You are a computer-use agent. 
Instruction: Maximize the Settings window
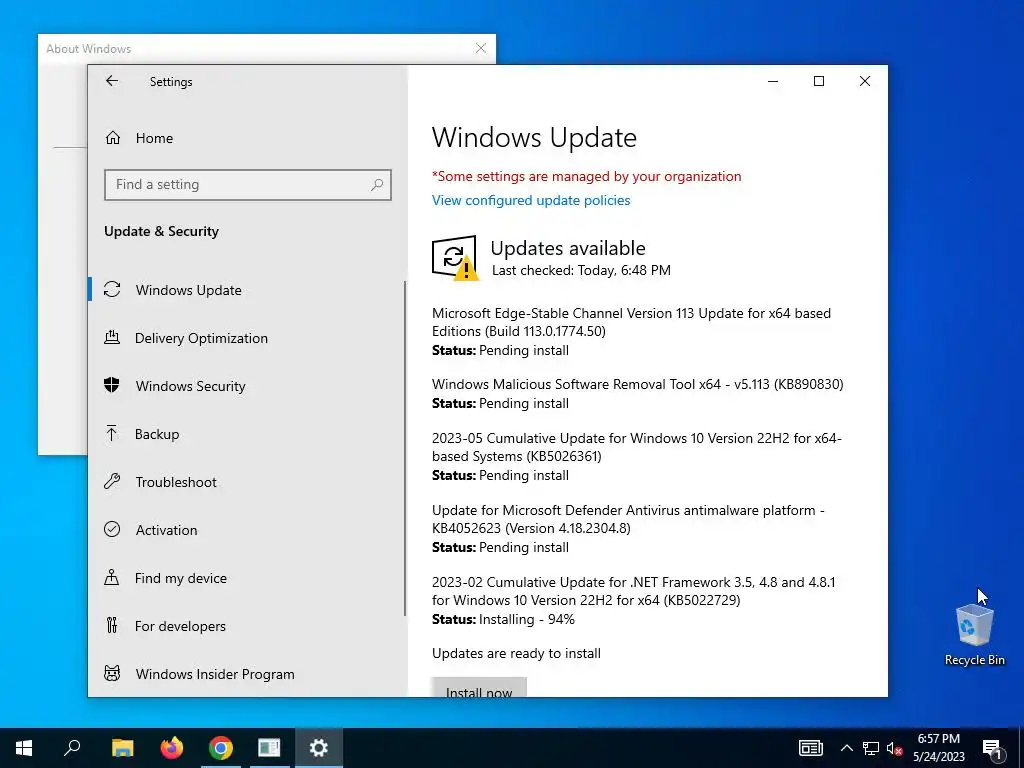pos(818,81)
